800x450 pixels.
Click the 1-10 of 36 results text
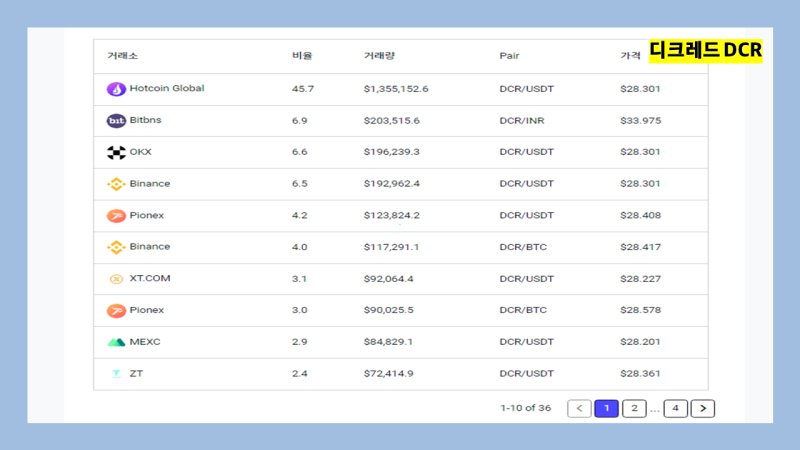point(526,408)
